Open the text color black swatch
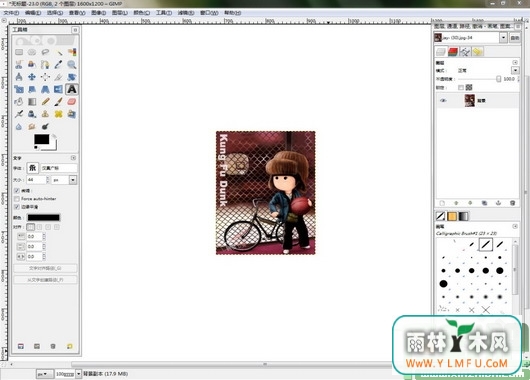The height and width of the screenshot is (380, 530). tap(44, 217)
